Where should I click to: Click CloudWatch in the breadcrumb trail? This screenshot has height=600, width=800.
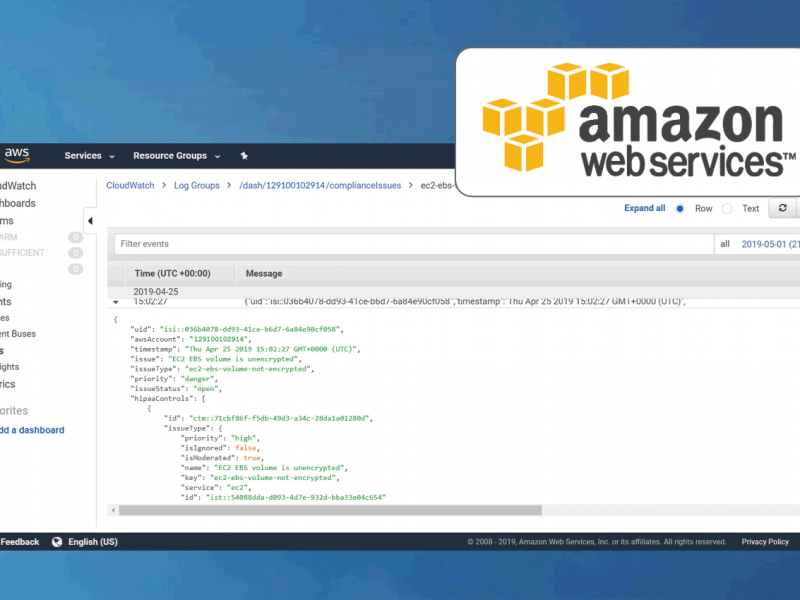point(129,185)
